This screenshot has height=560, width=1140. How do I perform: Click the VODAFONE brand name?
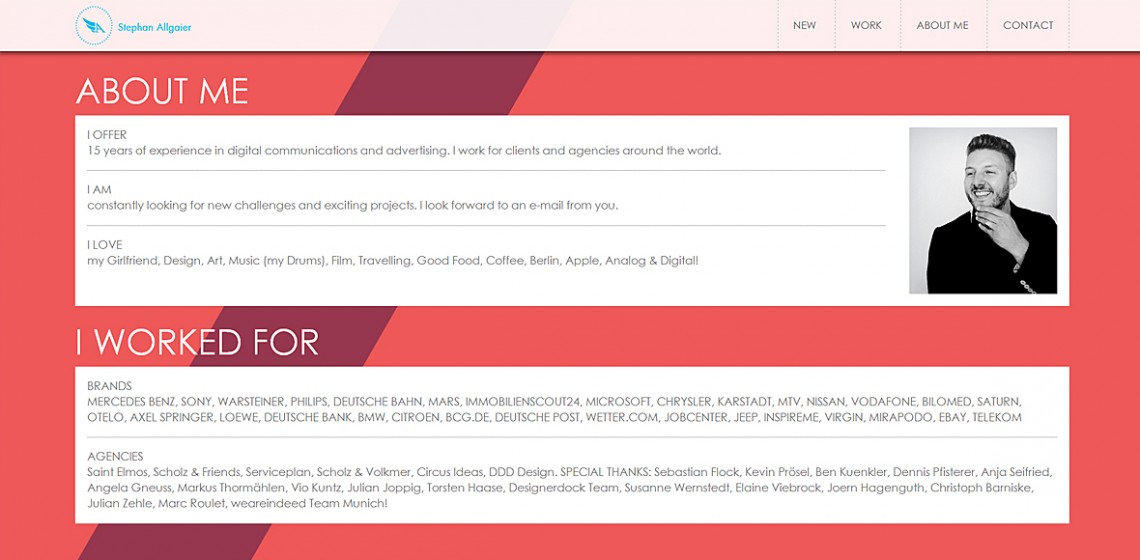pyautogui.click(x=883, y=401)
